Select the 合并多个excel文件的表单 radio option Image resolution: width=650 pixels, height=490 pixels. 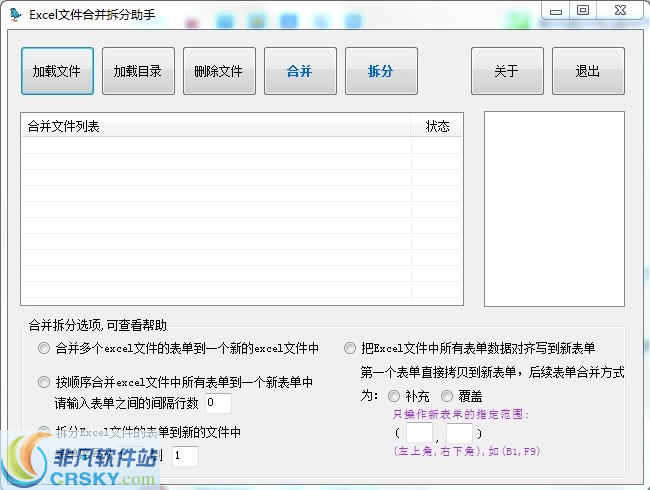[x=43, y=349]
